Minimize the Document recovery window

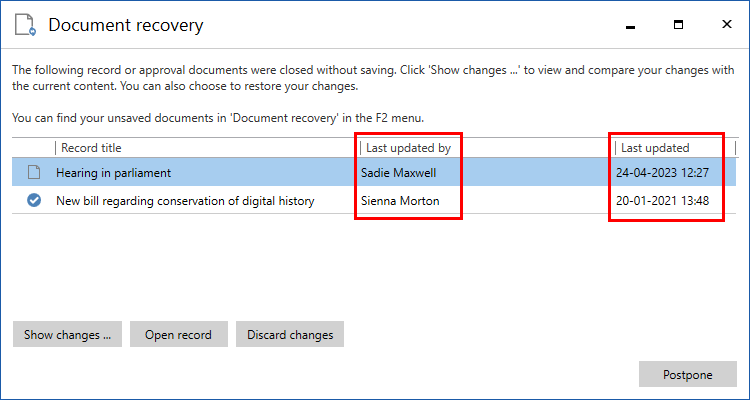click(x=630, y=24)
